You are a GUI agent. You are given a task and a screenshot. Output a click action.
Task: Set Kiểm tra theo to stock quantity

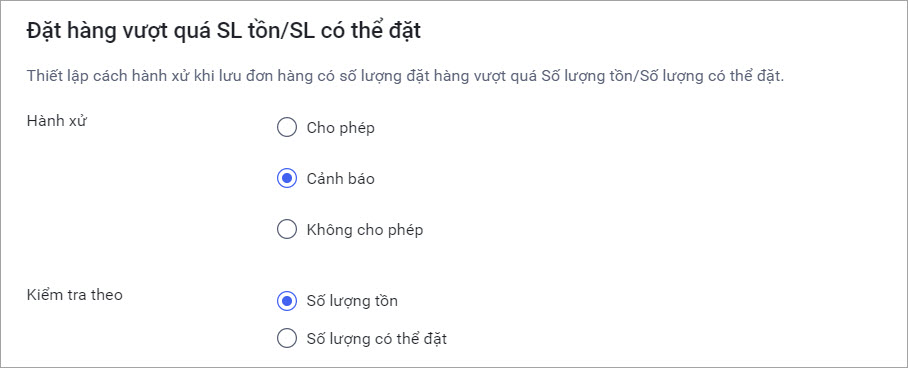pyautogui.click(x=287, y=301)
